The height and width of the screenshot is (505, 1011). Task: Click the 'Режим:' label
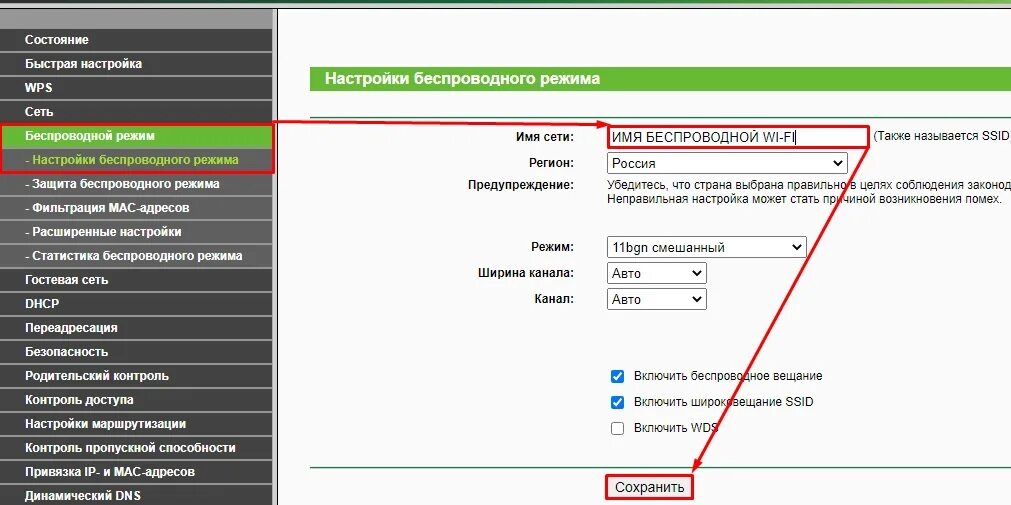[552, 247]
